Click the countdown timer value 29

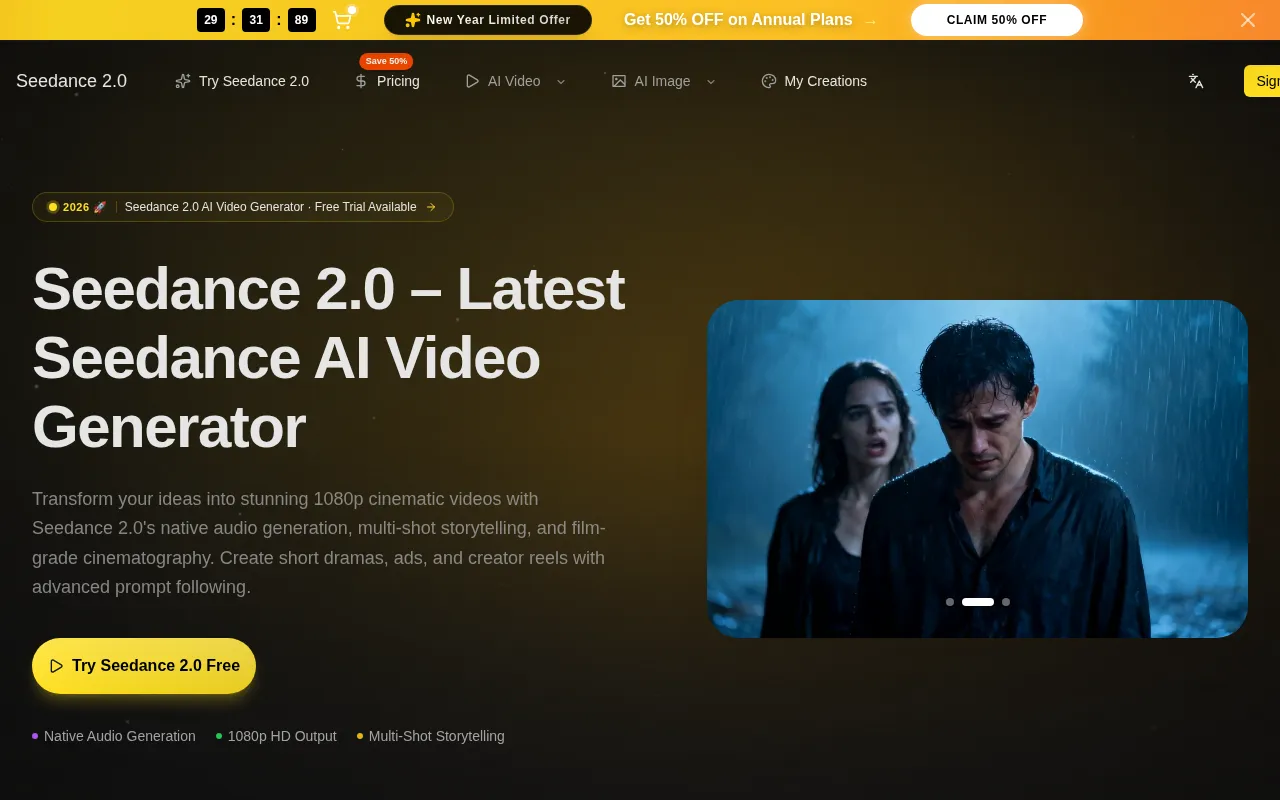pos(211,20)
